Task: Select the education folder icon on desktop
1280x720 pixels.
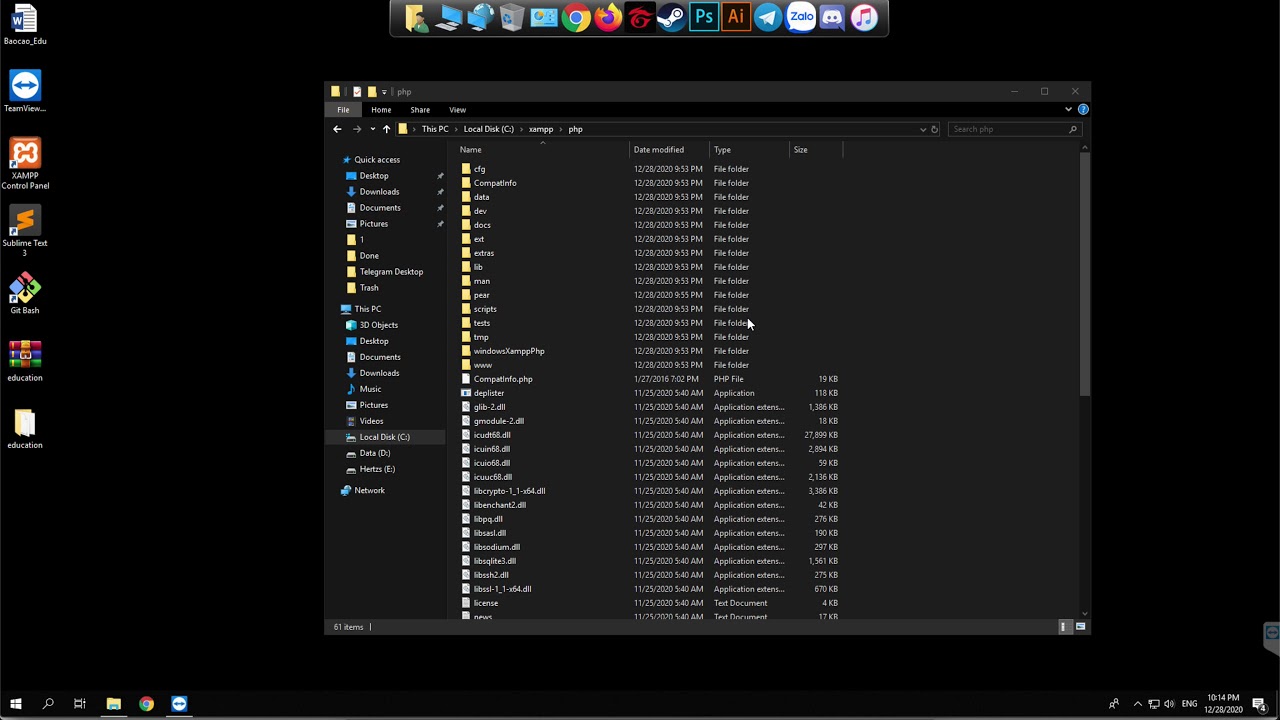Action: coord(25,428)
